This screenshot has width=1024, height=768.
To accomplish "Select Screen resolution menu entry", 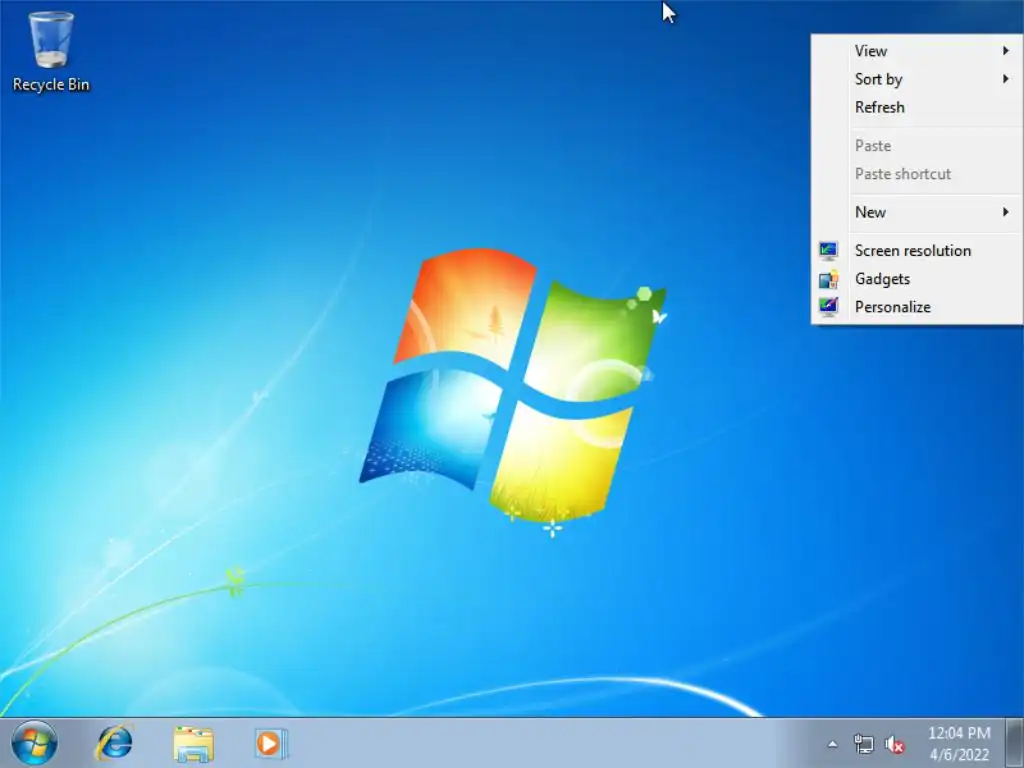I will (917, 251).
